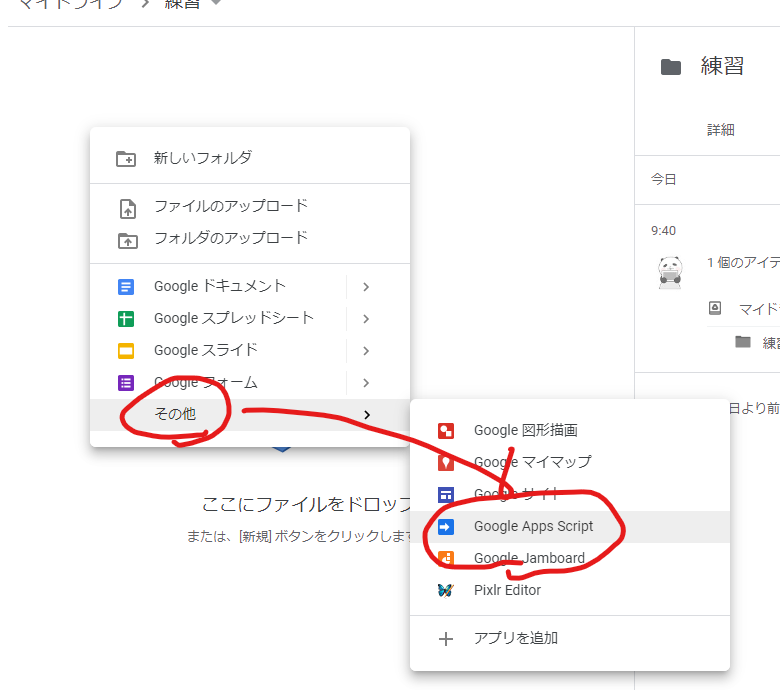The width and height of the screenshot is (780, 690).
Task: Expand Google スライド submenu arrow
Action: (x=366, y=351)
